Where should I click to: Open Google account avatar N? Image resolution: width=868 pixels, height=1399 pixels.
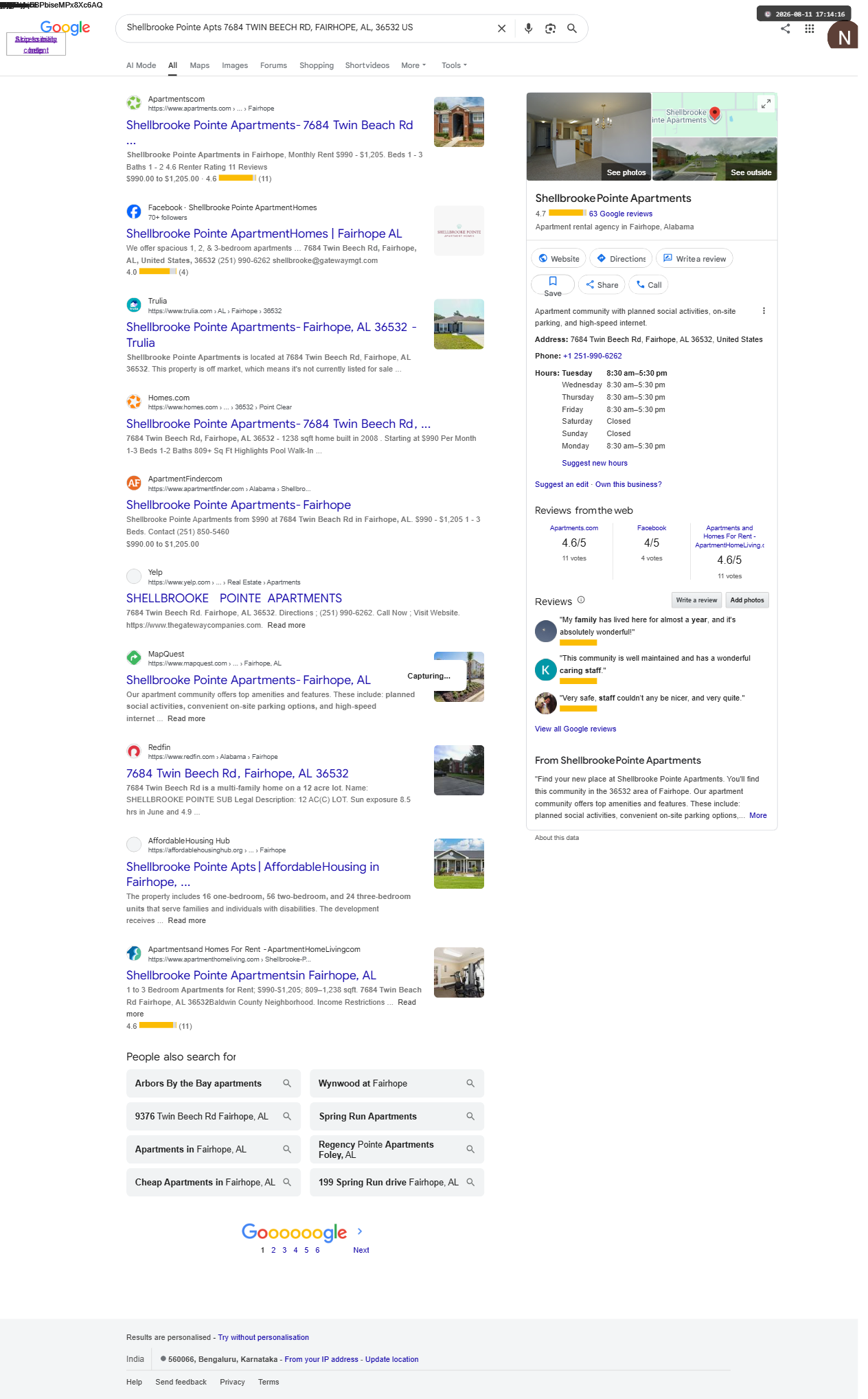click(843, 36)
